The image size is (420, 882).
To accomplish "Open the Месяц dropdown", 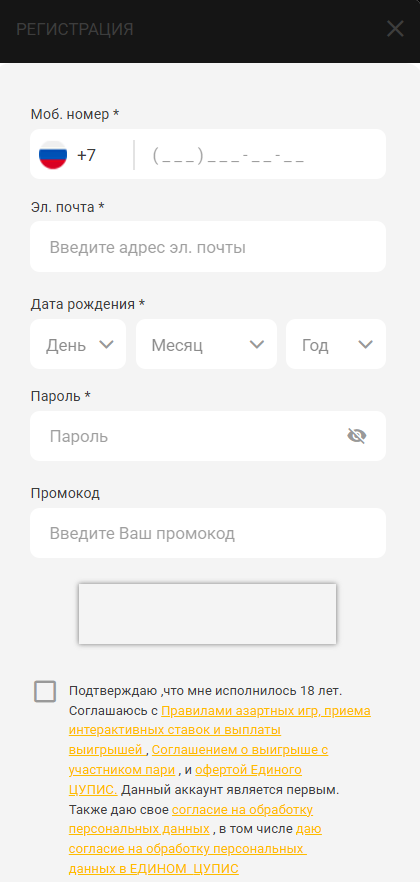I will point(206,344).
